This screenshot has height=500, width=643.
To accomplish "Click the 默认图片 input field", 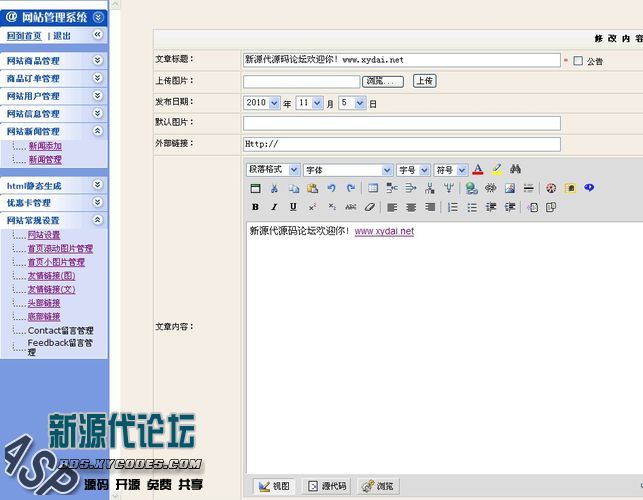I will [401, 123].
